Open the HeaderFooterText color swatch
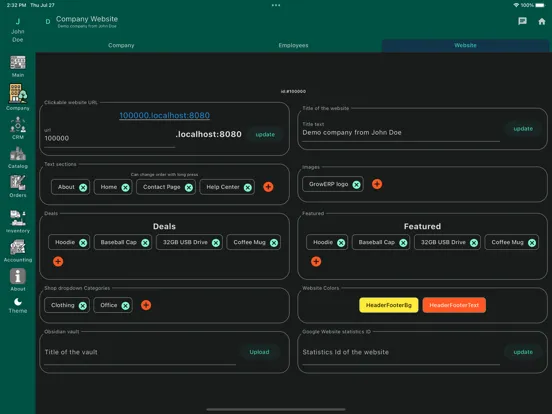 [454, 305]
